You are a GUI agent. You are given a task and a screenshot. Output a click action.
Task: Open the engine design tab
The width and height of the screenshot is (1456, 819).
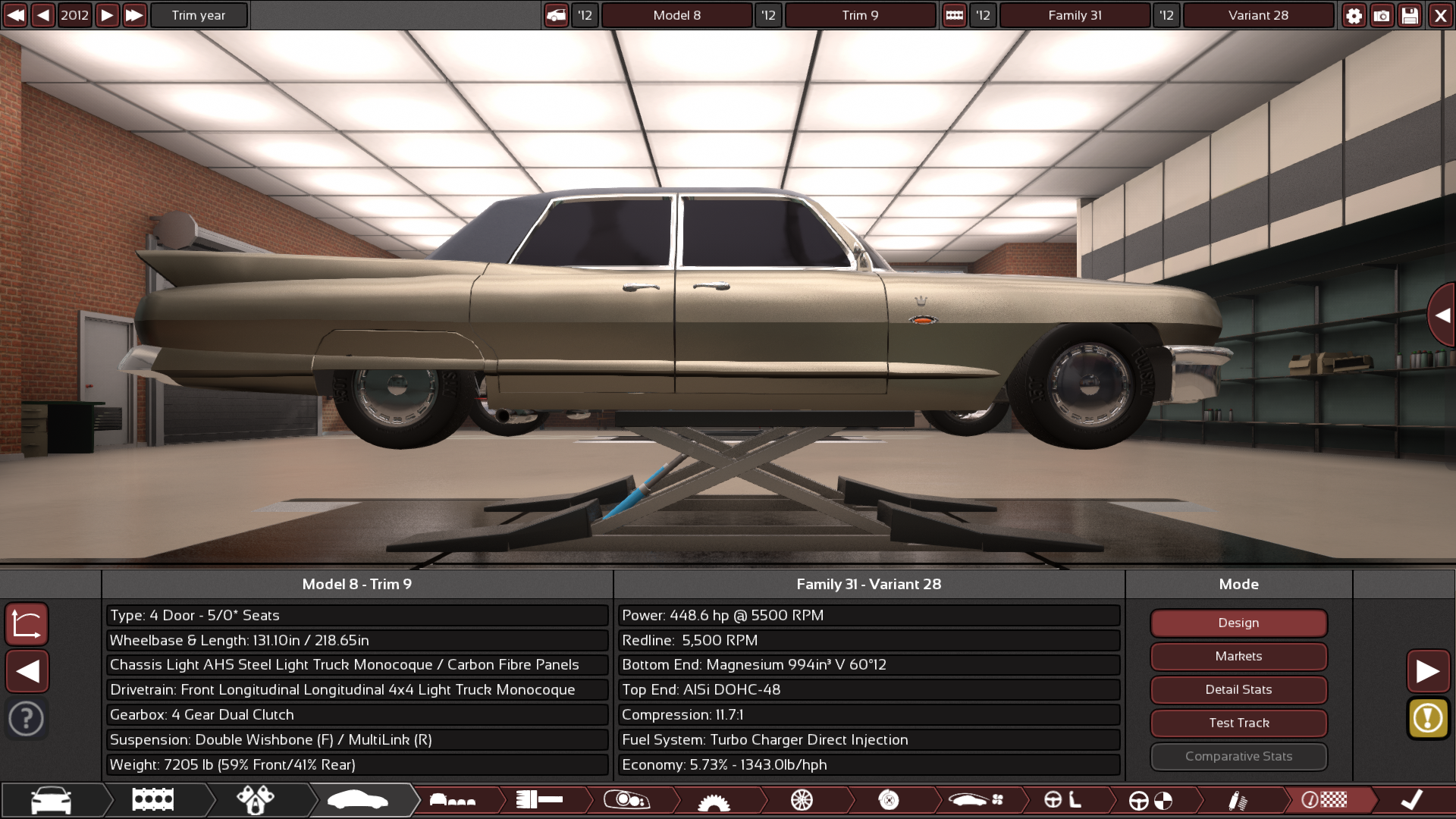tap(152, 800)
